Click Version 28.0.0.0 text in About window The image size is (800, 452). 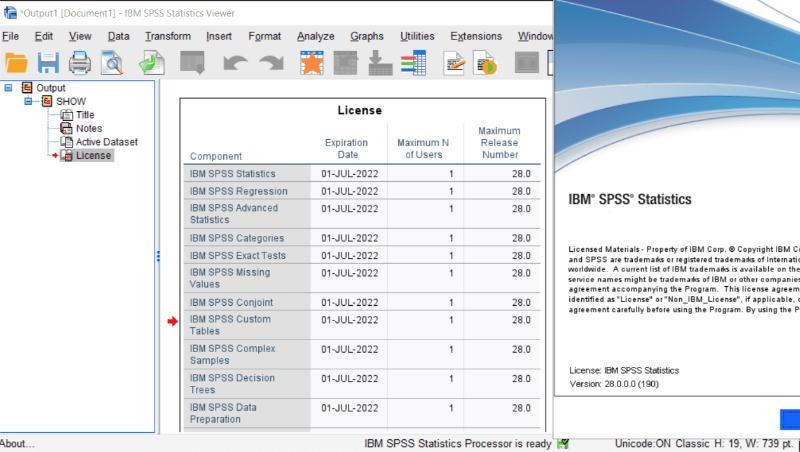pyautogui.click(x=614, y=384)
